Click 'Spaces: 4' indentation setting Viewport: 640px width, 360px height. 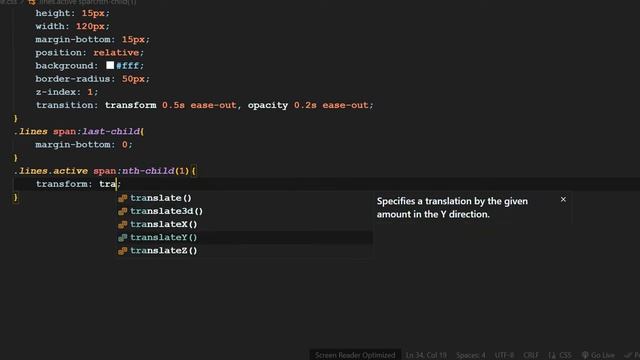(471, 355)
